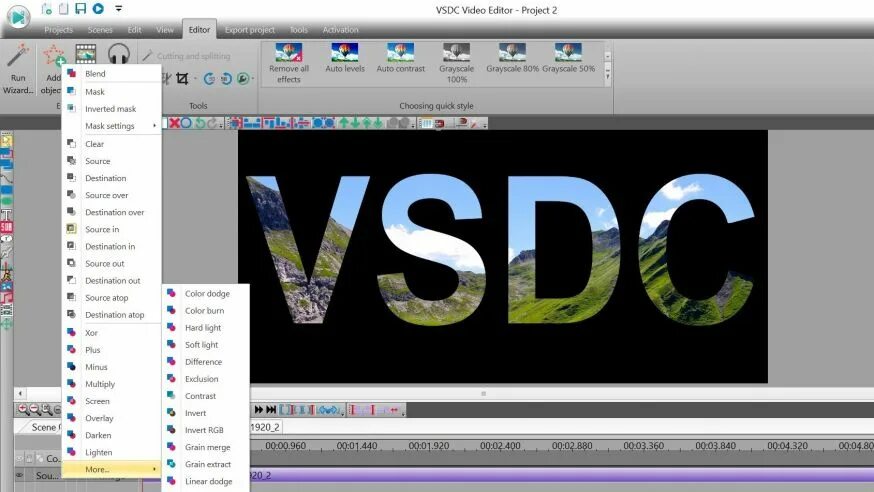Screen dimensions: 874x492
Task: Select Overlay blend mode
Action: coord(111,418)
